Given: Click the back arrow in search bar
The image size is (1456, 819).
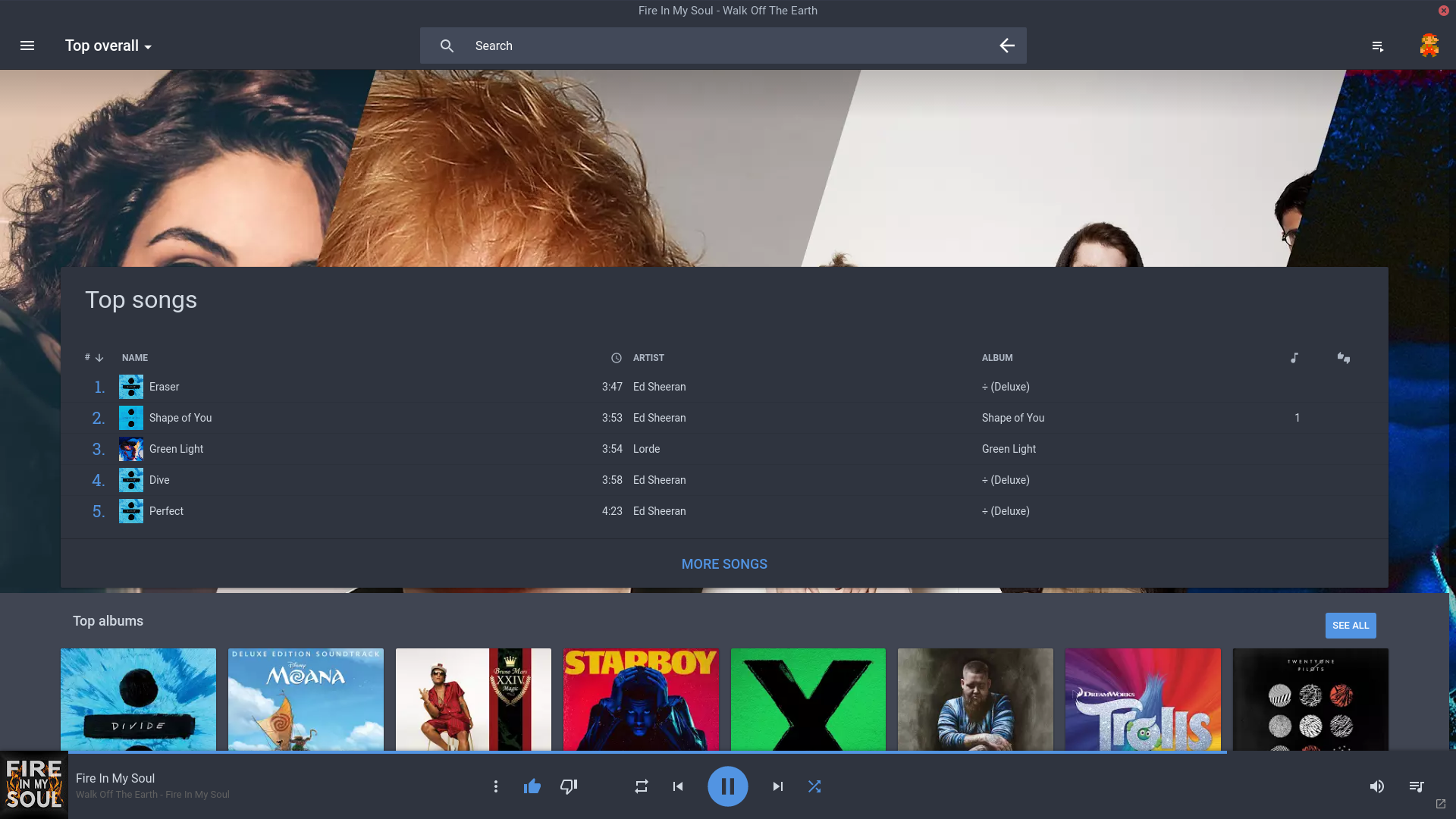Looking at the screenshot, I should pyautogui.click(x=1006, y=45).
